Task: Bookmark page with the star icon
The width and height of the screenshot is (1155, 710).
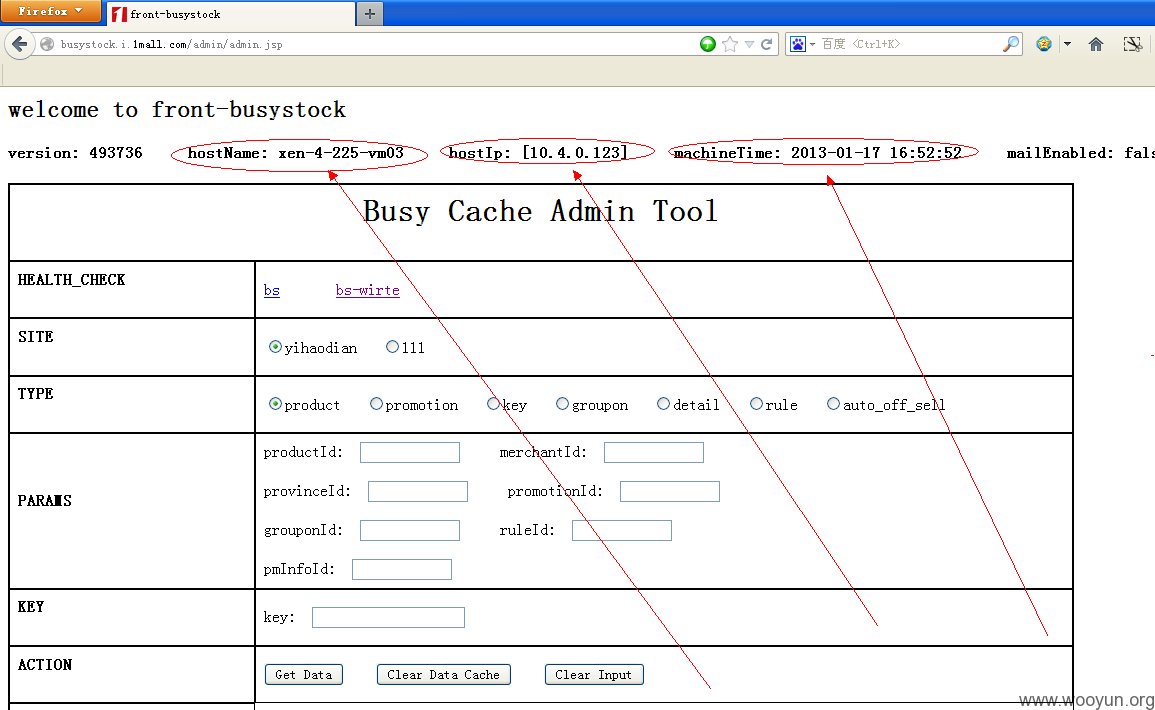Action: [730, 44]
